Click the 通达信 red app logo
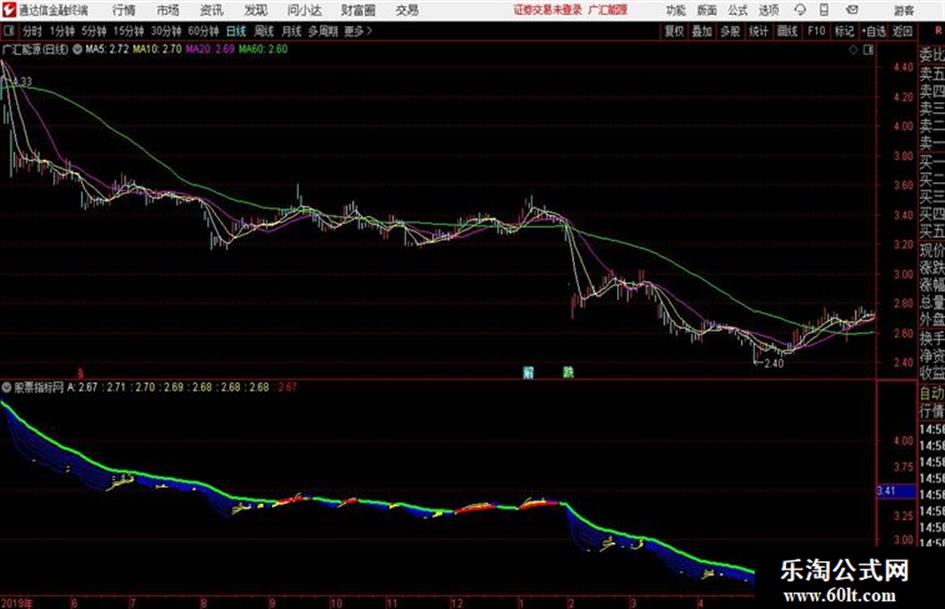The image size is (945, 609). [8, 10]
